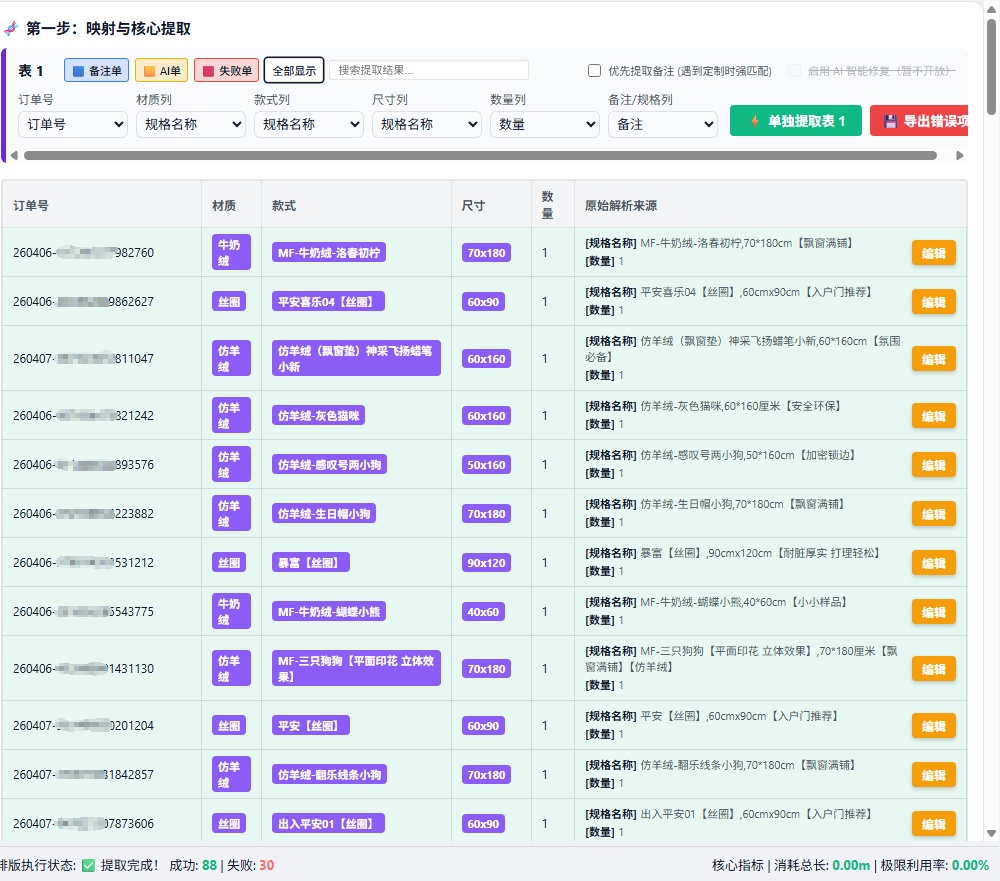Edit the 神采飞扬蜡笔小新 row
Screen dimensions: 1000x881
tap(934, 359)
